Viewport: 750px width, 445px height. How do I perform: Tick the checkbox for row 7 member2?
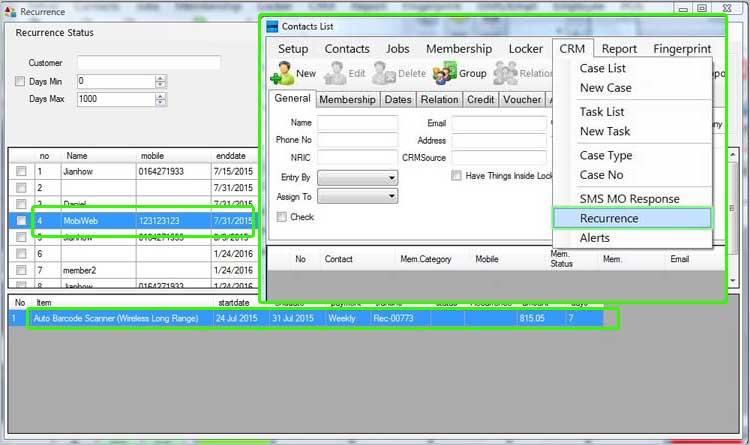(21, 270)
